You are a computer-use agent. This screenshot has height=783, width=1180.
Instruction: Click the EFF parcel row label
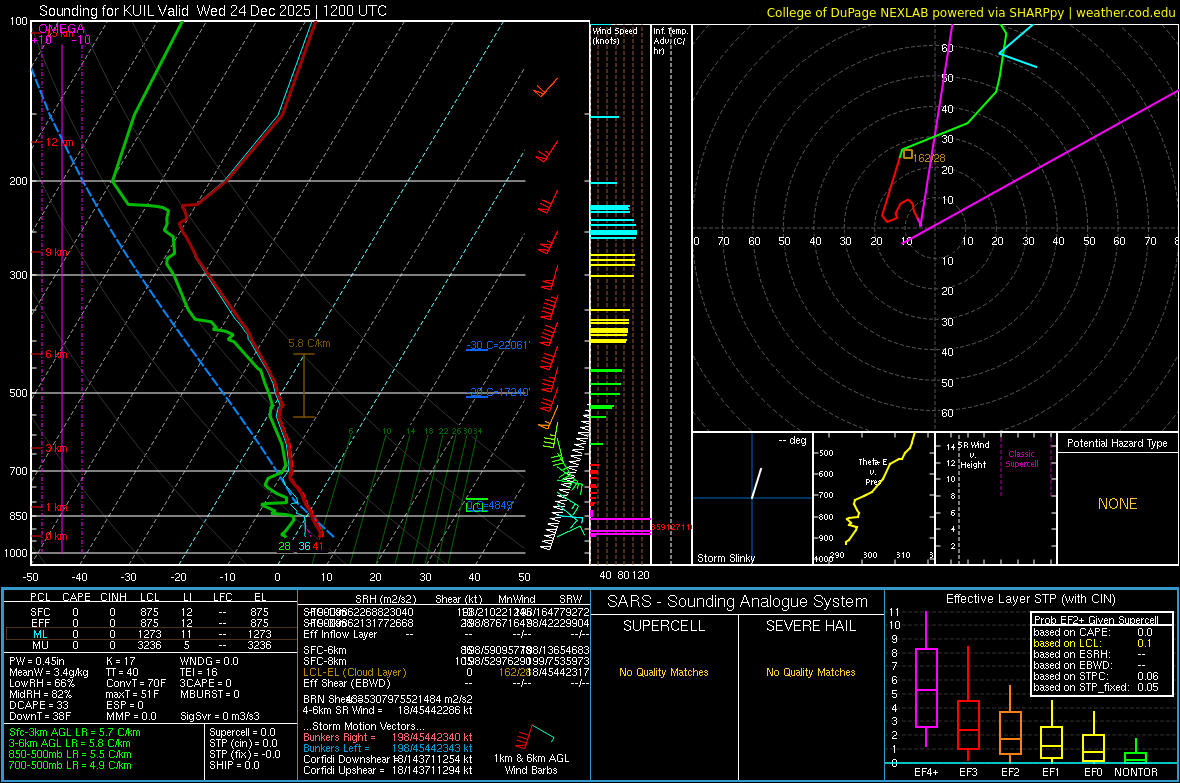40,623
